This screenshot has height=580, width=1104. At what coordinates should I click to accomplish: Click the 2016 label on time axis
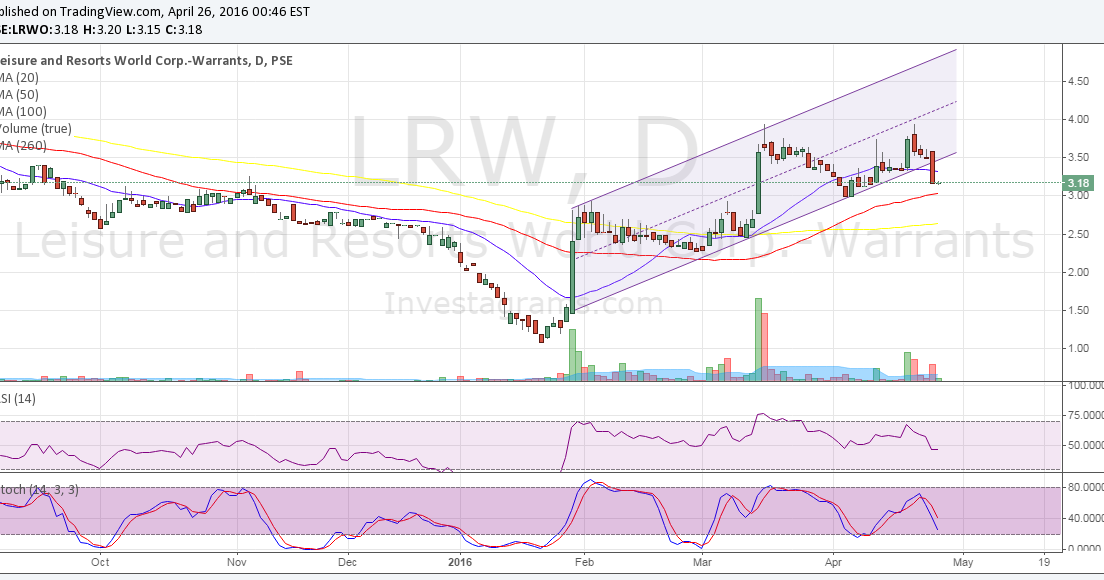460,562
